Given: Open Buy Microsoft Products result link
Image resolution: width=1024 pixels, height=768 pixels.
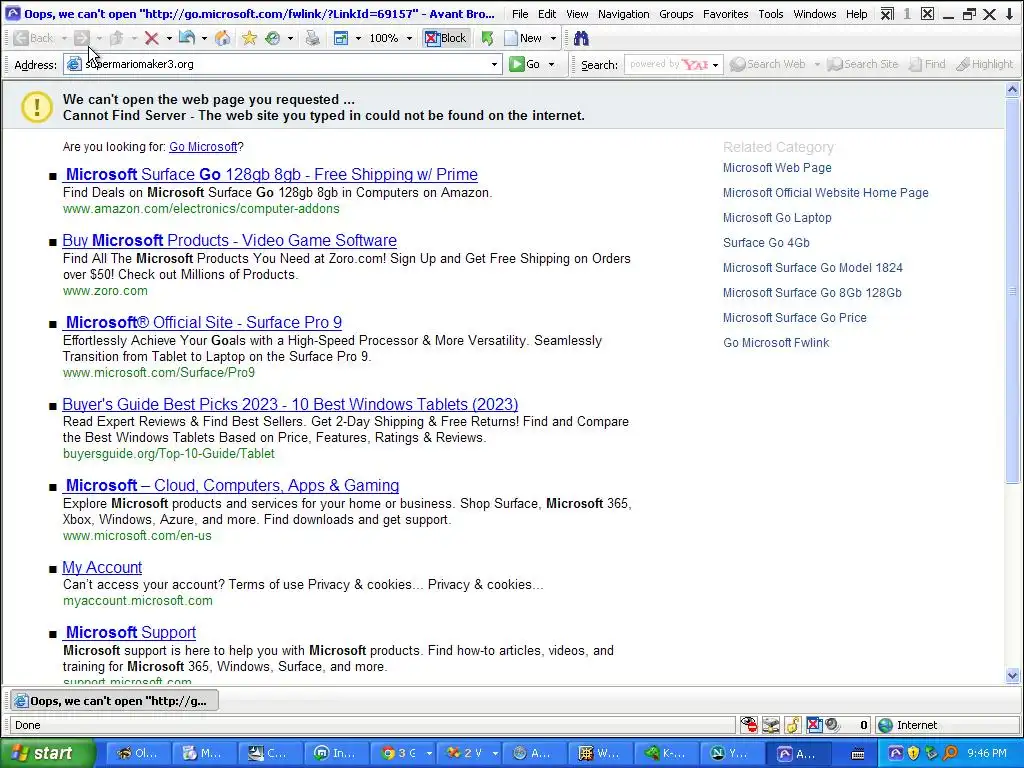Looking at the screenshot, I should pyautogui.click(x=229, y=240).
